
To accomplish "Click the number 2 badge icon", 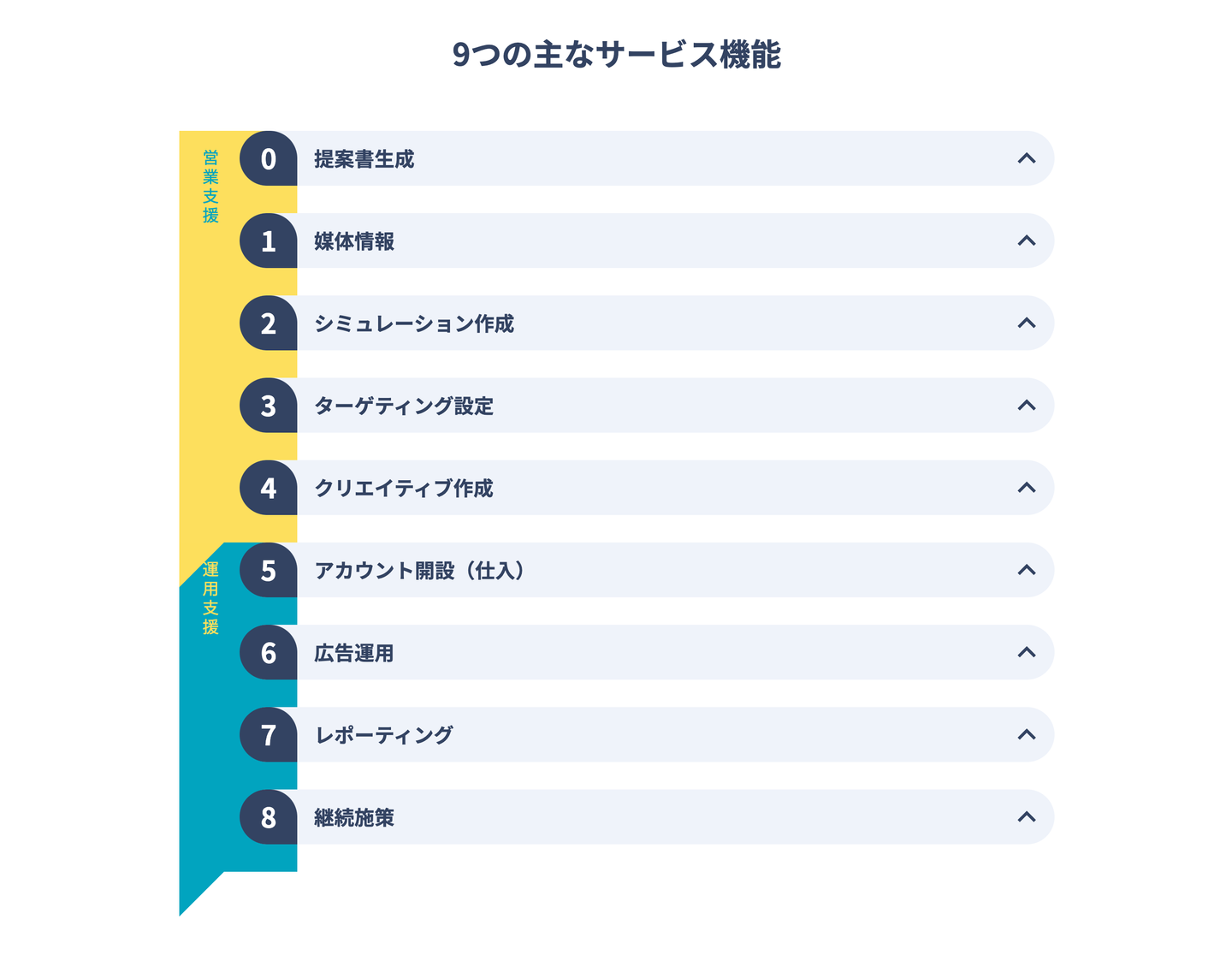I will pos(269,323).
